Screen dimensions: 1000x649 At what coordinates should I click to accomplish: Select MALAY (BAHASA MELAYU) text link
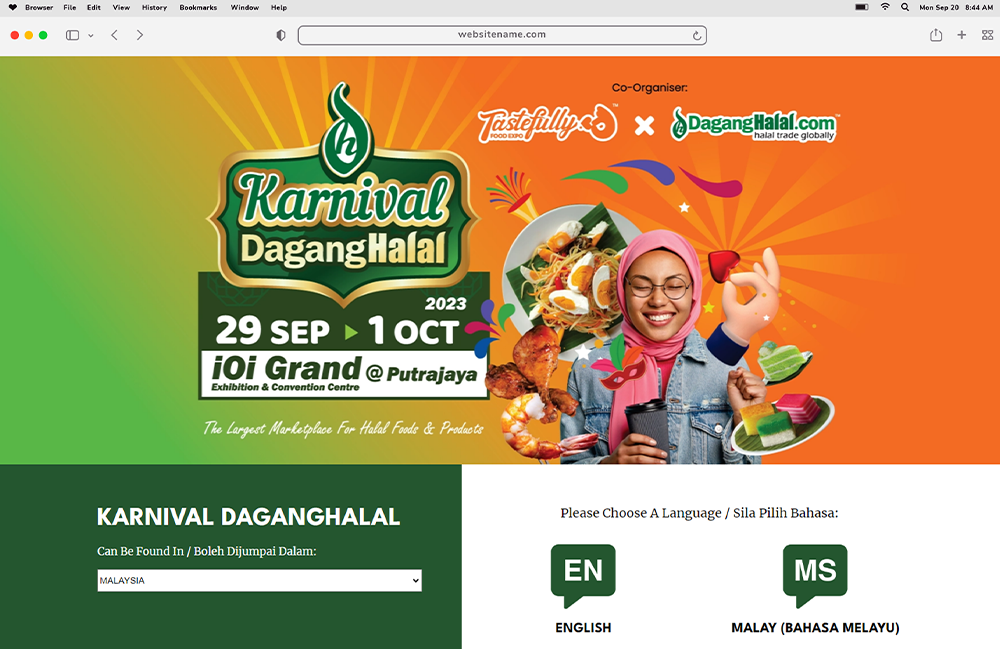click(815, 628)
